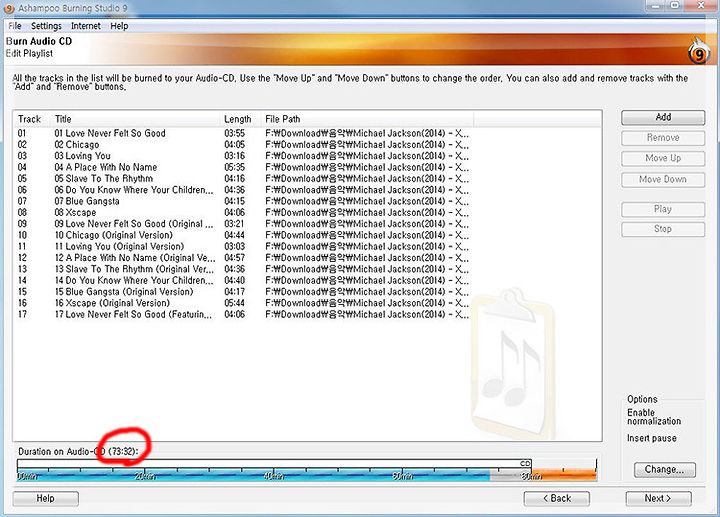Screen dimensions: 720x517
Task: Click the file path of track 01
Action: pyautogui.click(x=367, y=133)
